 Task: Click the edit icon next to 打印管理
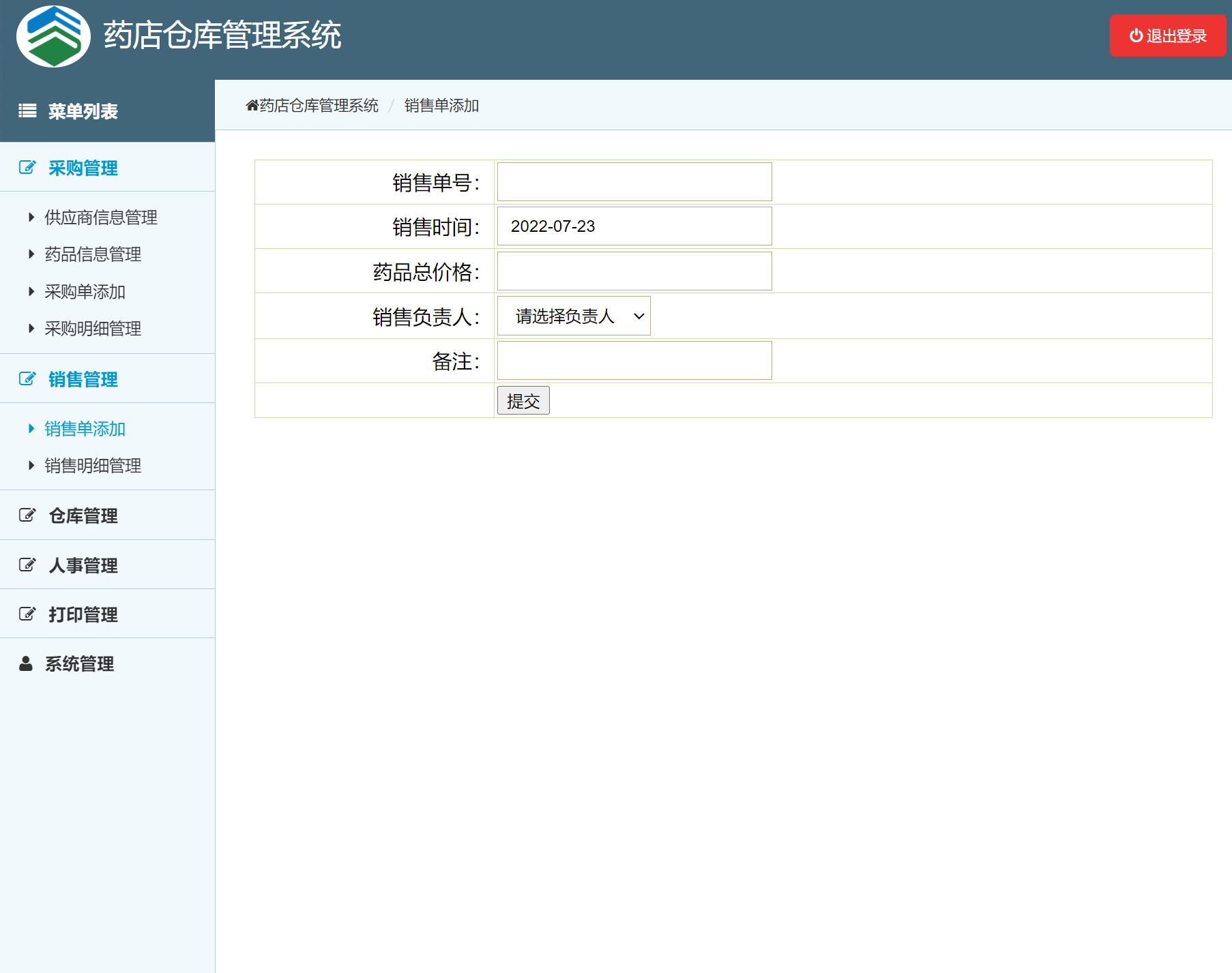tap(27, 613)
